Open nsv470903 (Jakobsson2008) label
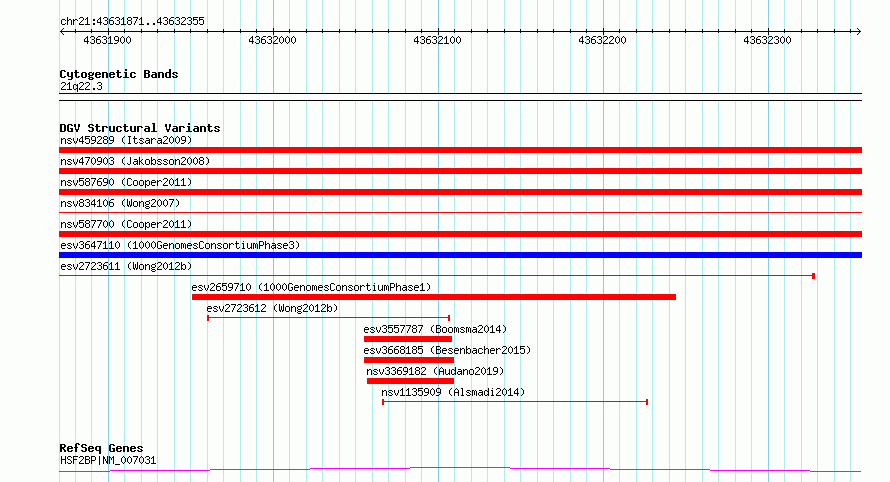The image size is (890, 482). [135, 161]
